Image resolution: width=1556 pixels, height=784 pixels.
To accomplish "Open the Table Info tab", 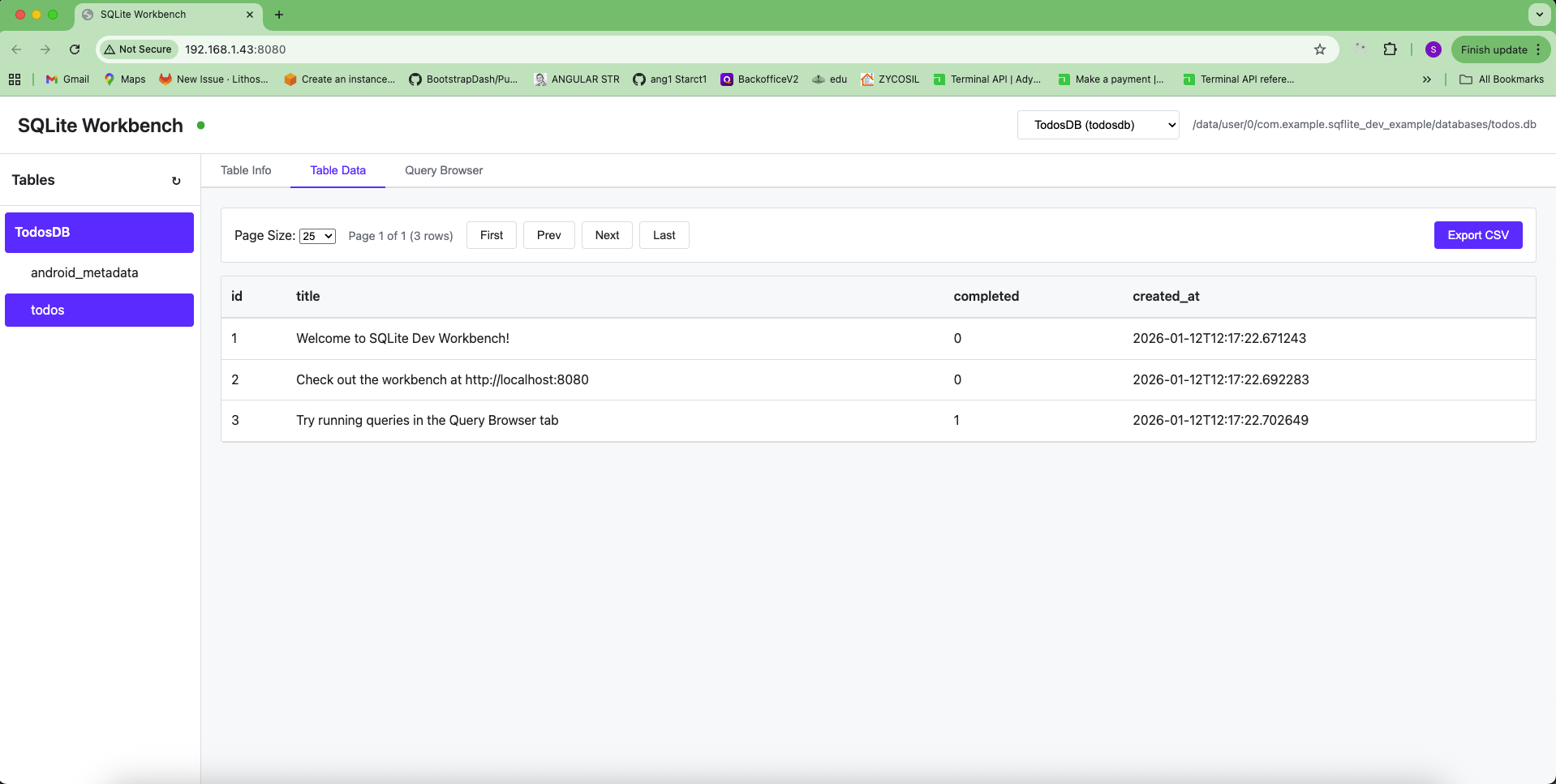I will point(246,170).
